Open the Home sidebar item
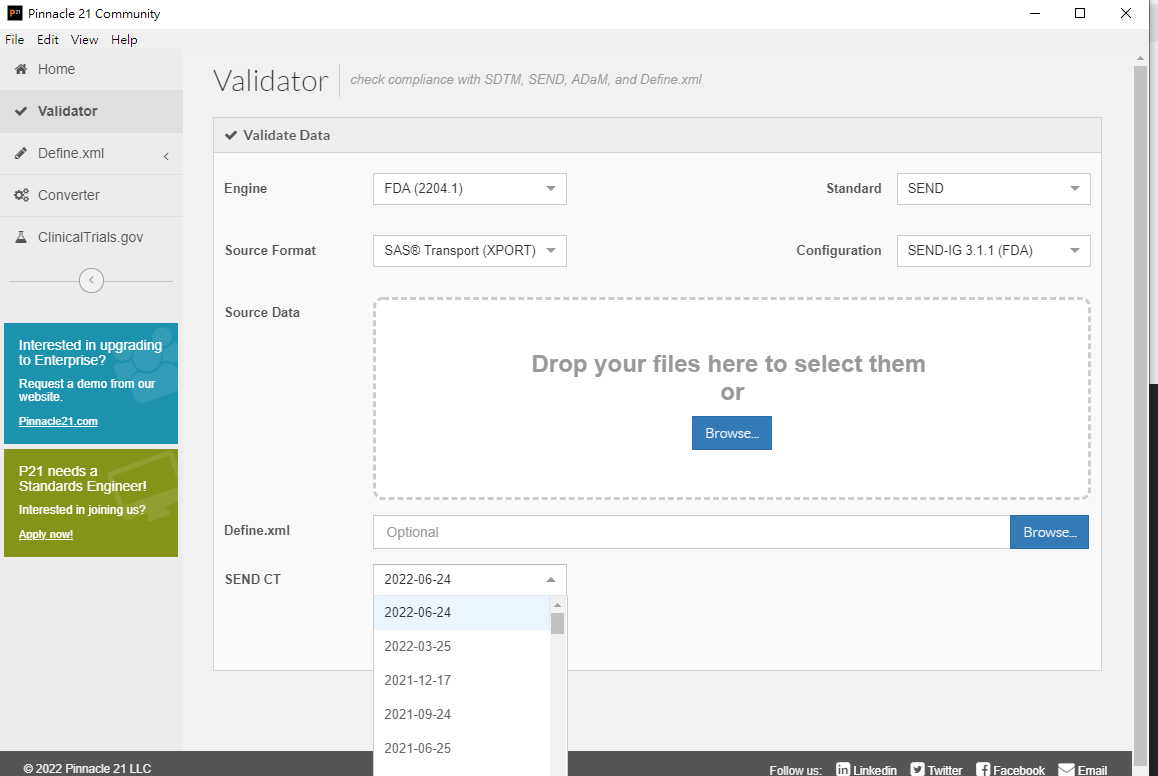This screenshot has height=776, width=1158. point(92,69)
